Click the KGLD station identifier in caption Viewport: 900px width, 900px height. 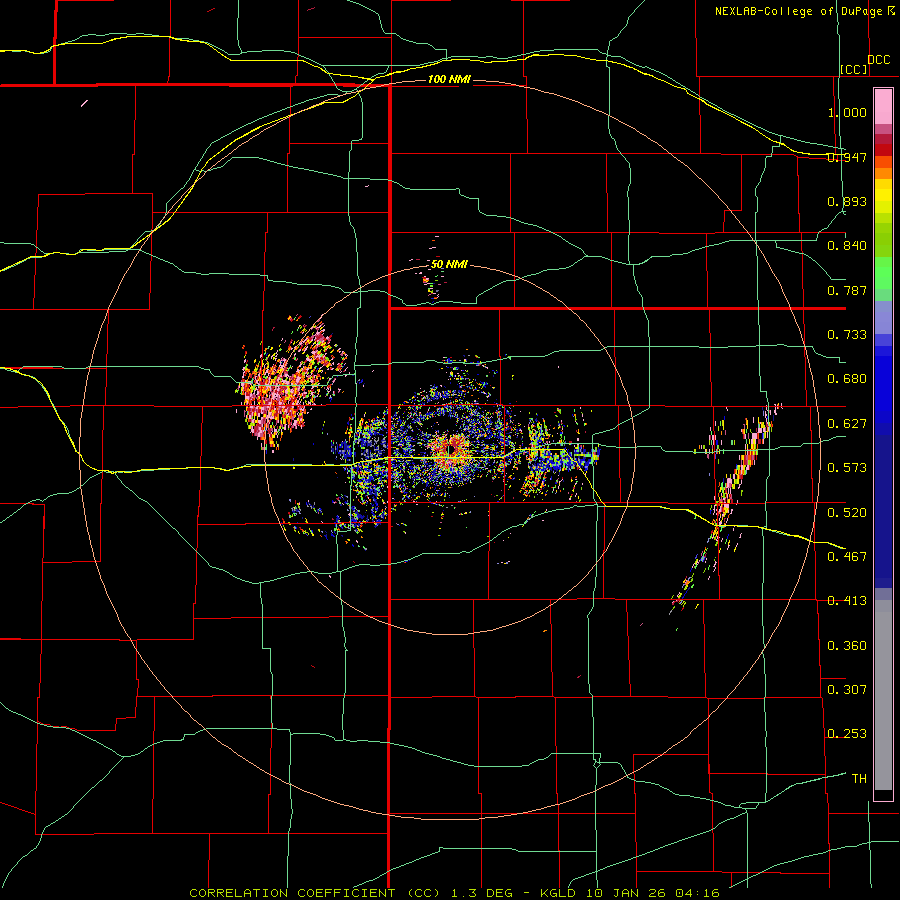[x=556, y=893]
